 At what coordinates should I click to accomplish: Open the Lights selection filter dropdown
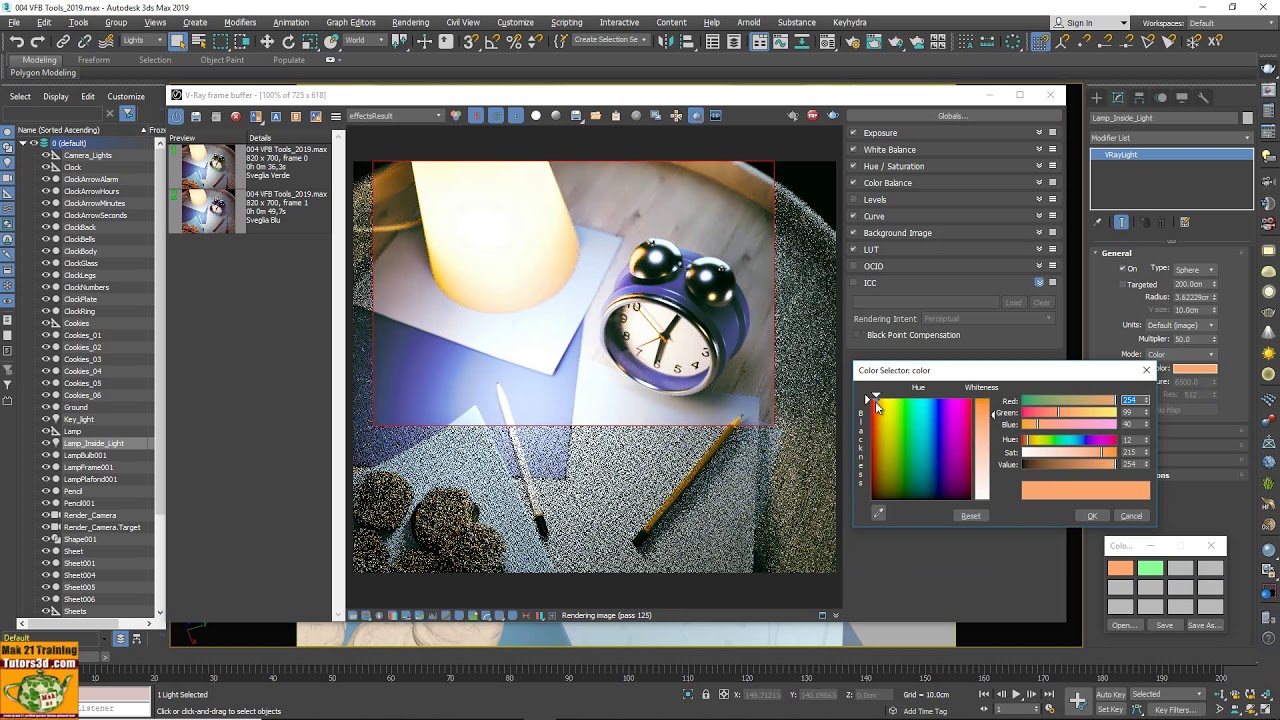[144, 41]
